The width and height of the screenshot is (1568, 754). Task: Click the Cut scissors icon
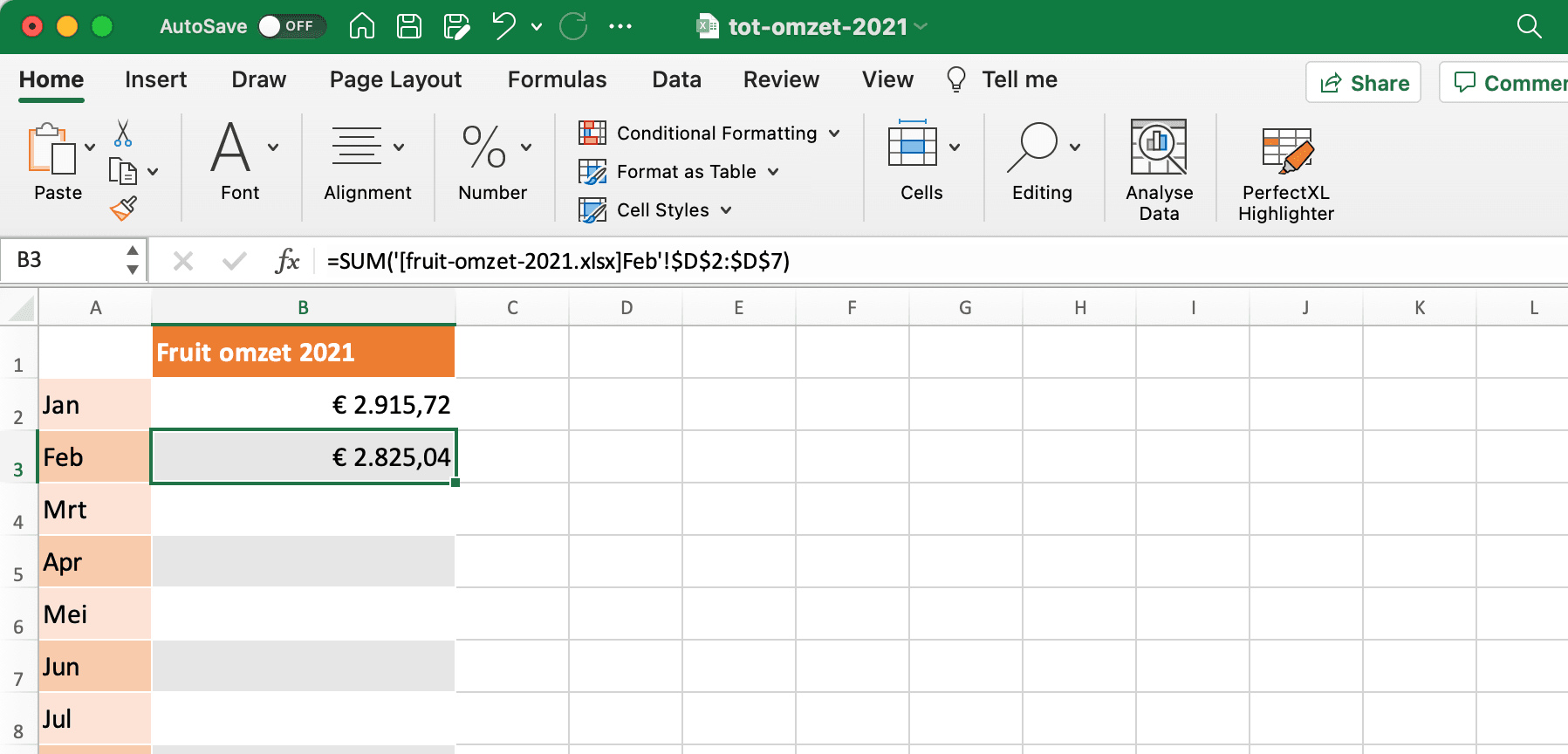coord(123,133)
